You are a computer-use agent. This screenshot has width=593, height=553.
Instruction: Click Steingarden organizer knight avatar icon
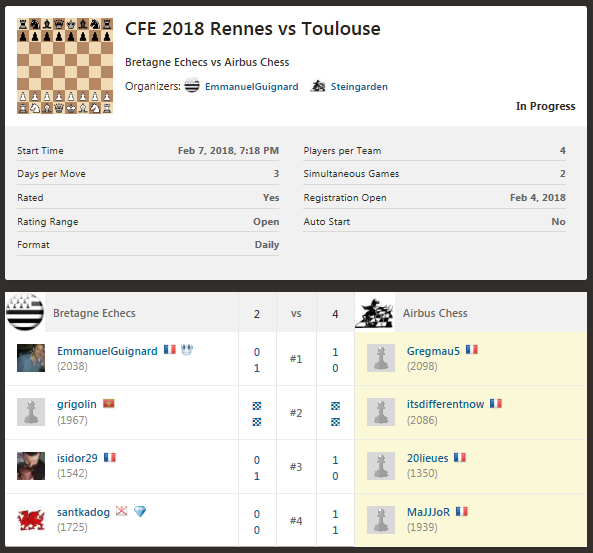(318, 86)
